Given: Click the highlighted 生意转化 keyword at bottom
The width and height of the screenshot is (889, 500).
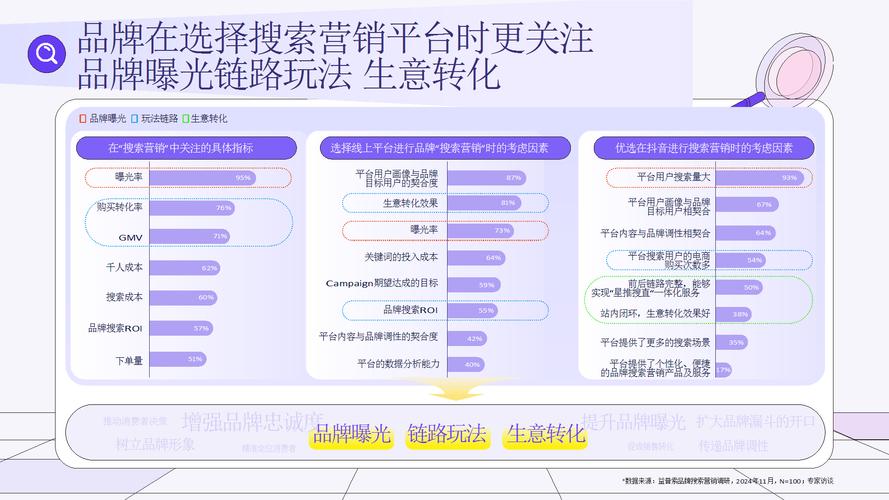Looking at the screenshot, I should point(545,435).
